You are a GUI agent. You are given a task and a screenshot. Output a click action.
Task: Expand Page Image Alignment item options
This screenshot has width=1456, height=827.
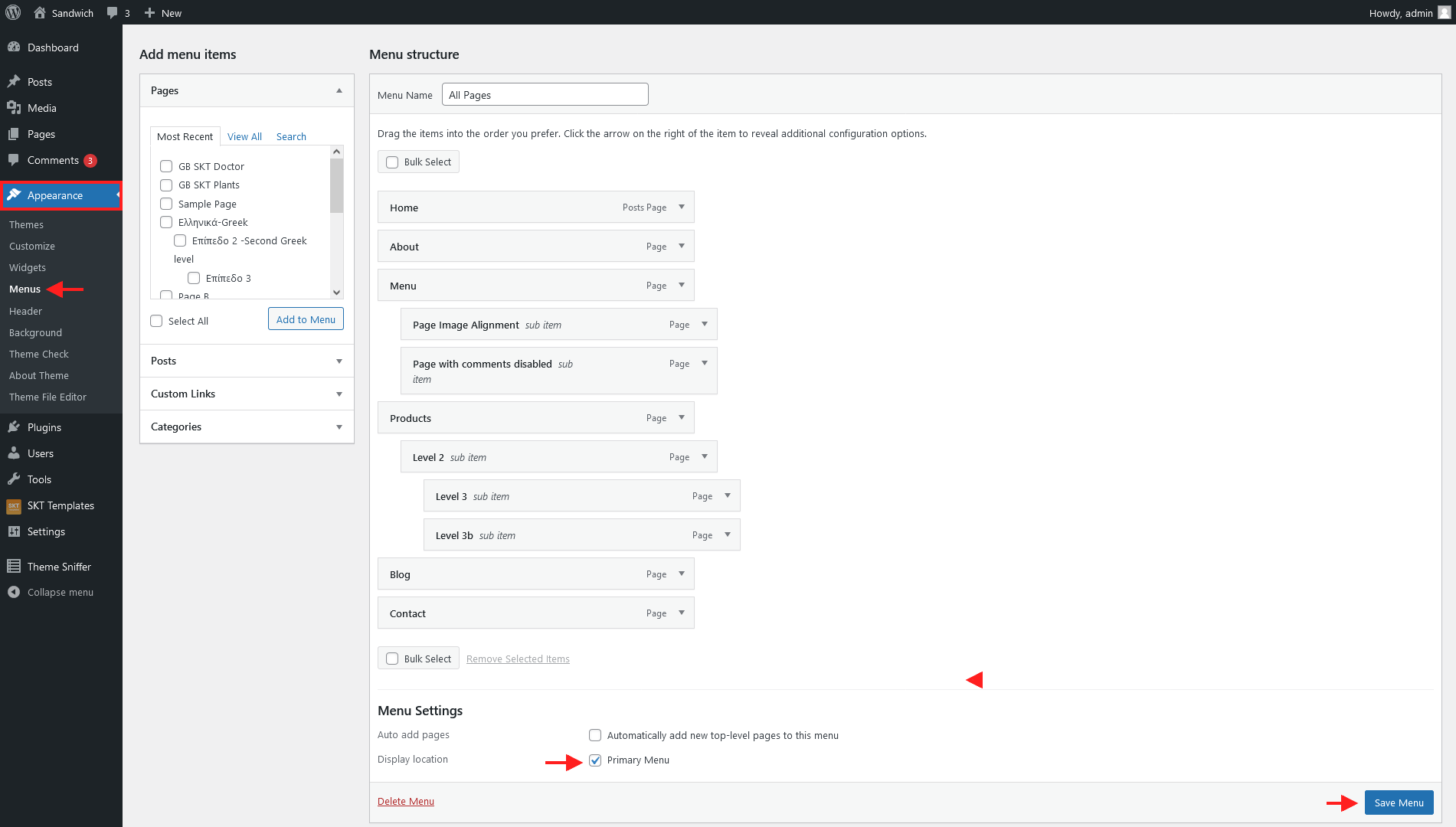705,324
